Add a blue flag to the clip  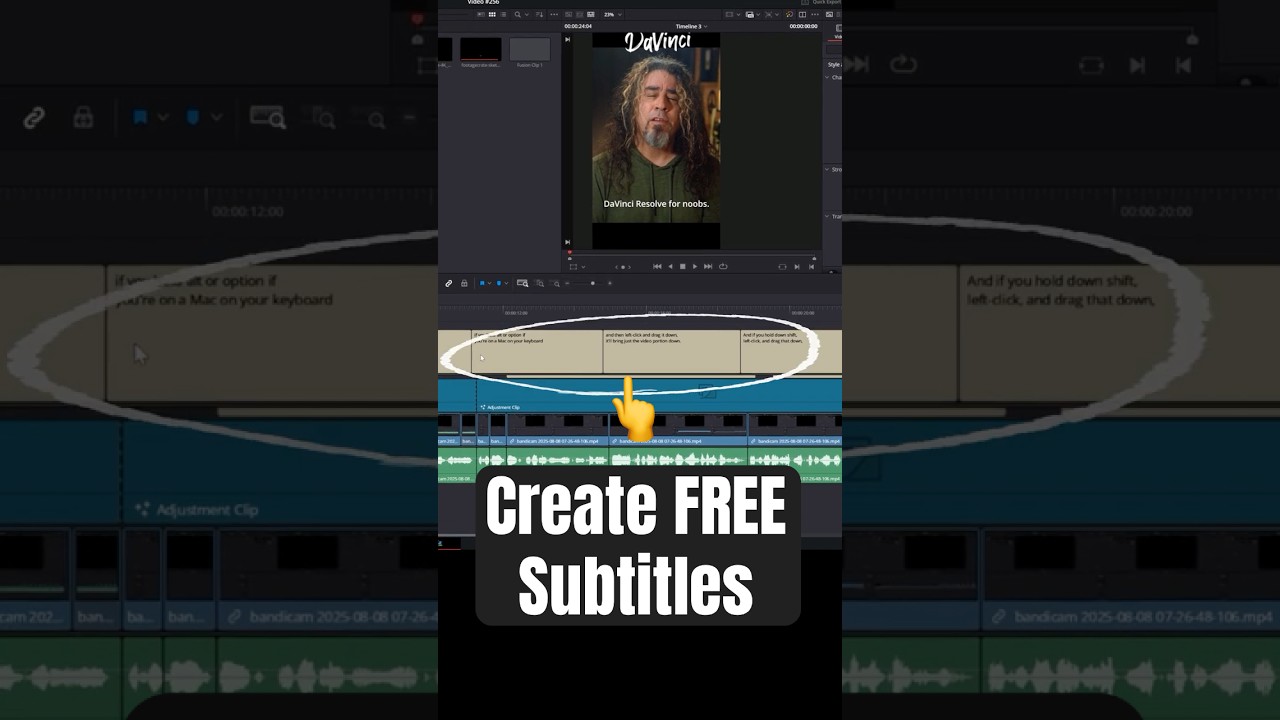click(482, 283)
